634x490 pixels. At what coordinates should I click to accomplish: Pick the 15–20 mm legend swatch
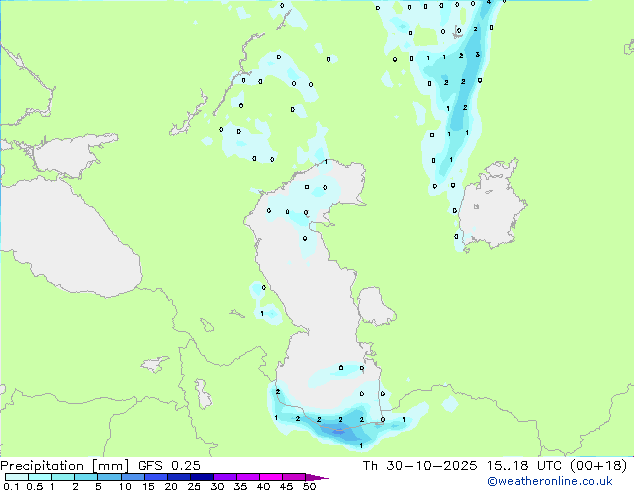tap(156, 477)
